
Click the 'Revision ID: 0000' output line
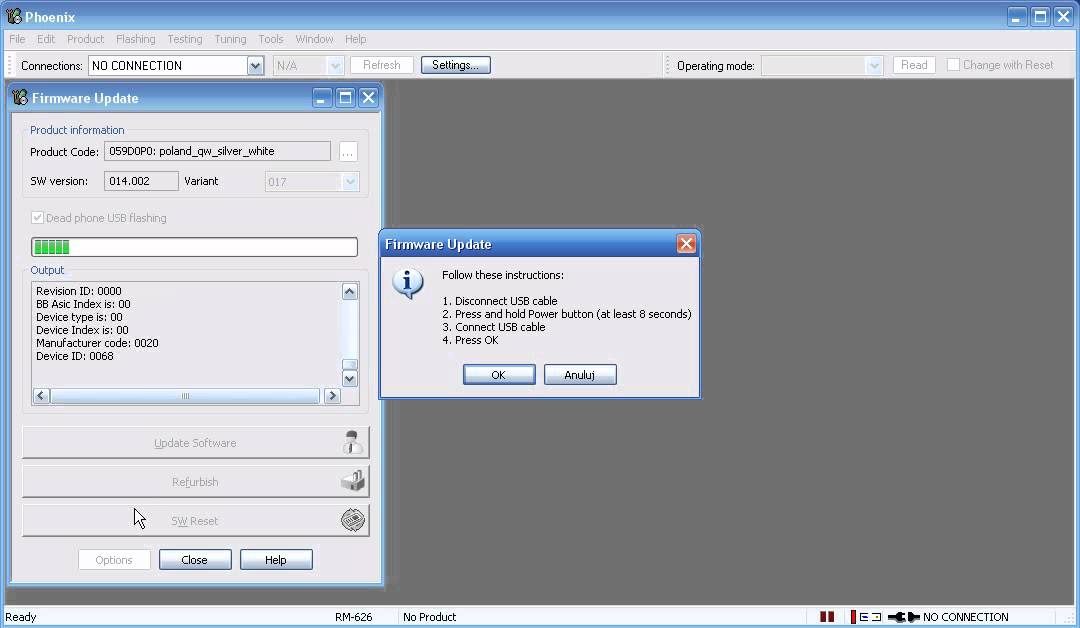point(79,291)
